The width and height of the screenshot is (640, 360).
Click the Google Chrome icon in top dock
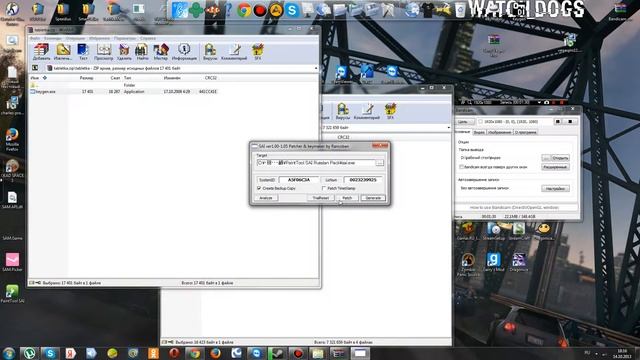click(x=244, y=10)
